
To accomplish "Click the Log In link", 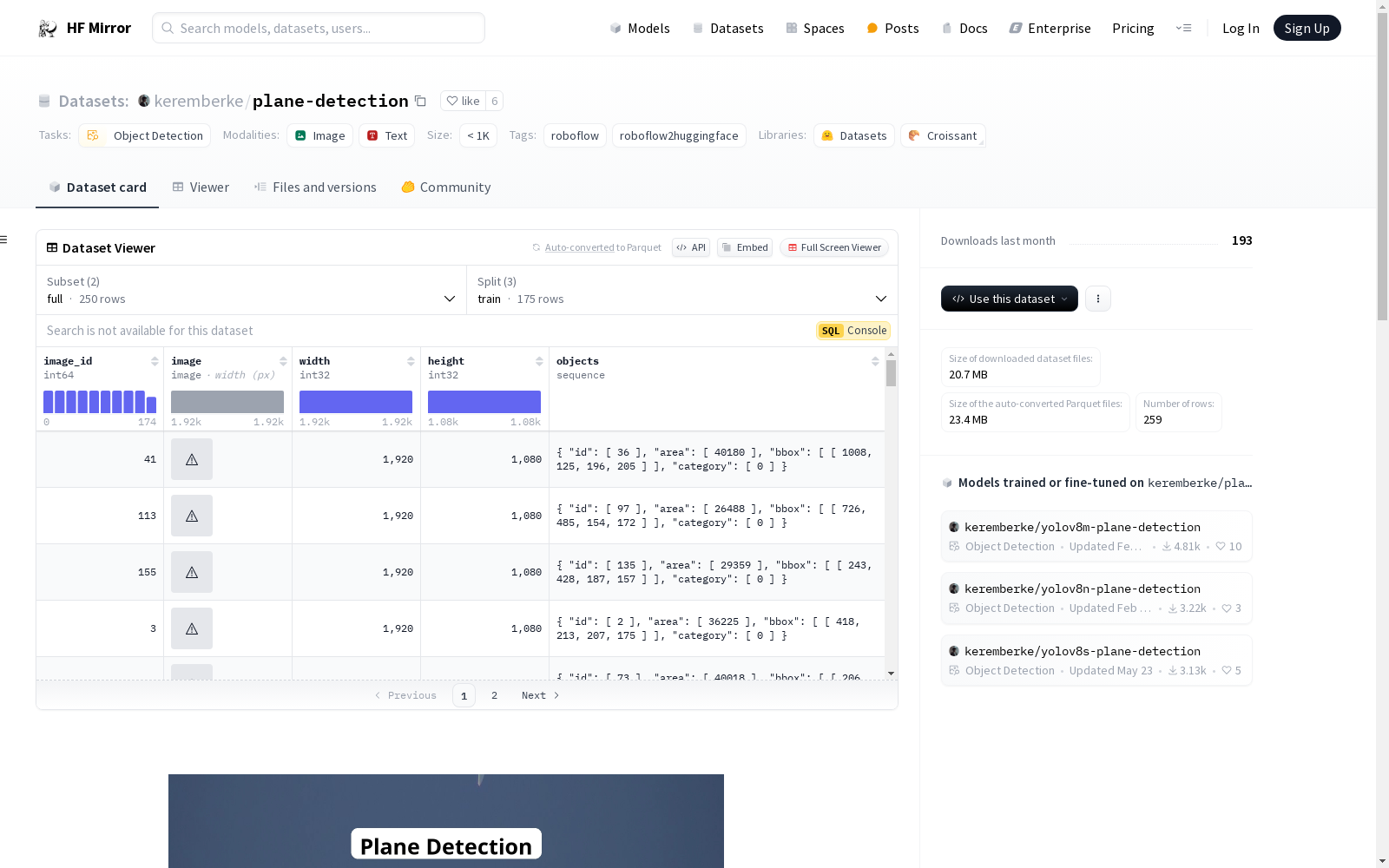I will 1241,28.
